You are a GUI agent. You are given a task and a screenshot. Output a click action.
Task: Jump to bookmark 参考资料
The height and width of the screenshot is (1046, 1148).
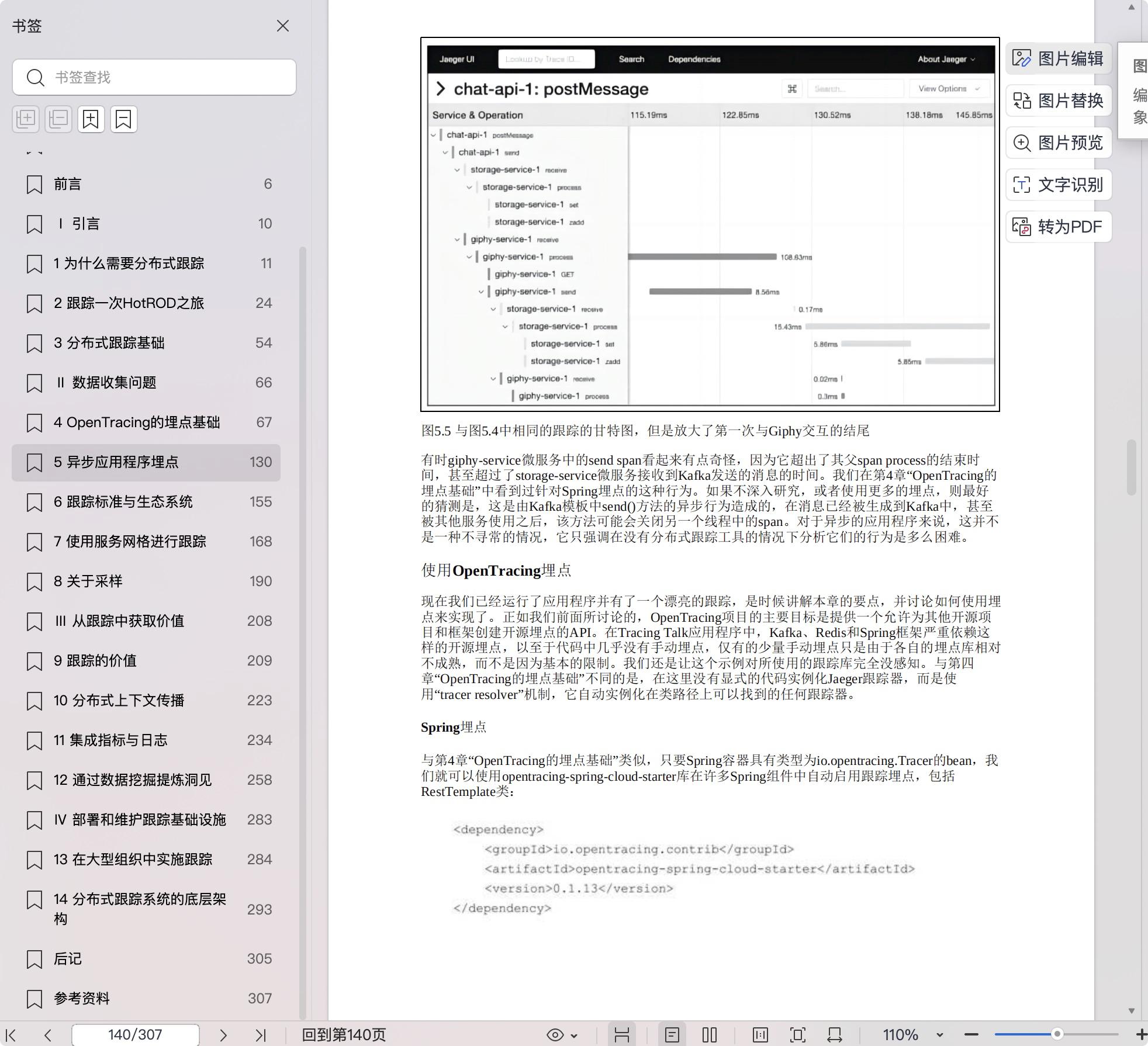[146, 999]
